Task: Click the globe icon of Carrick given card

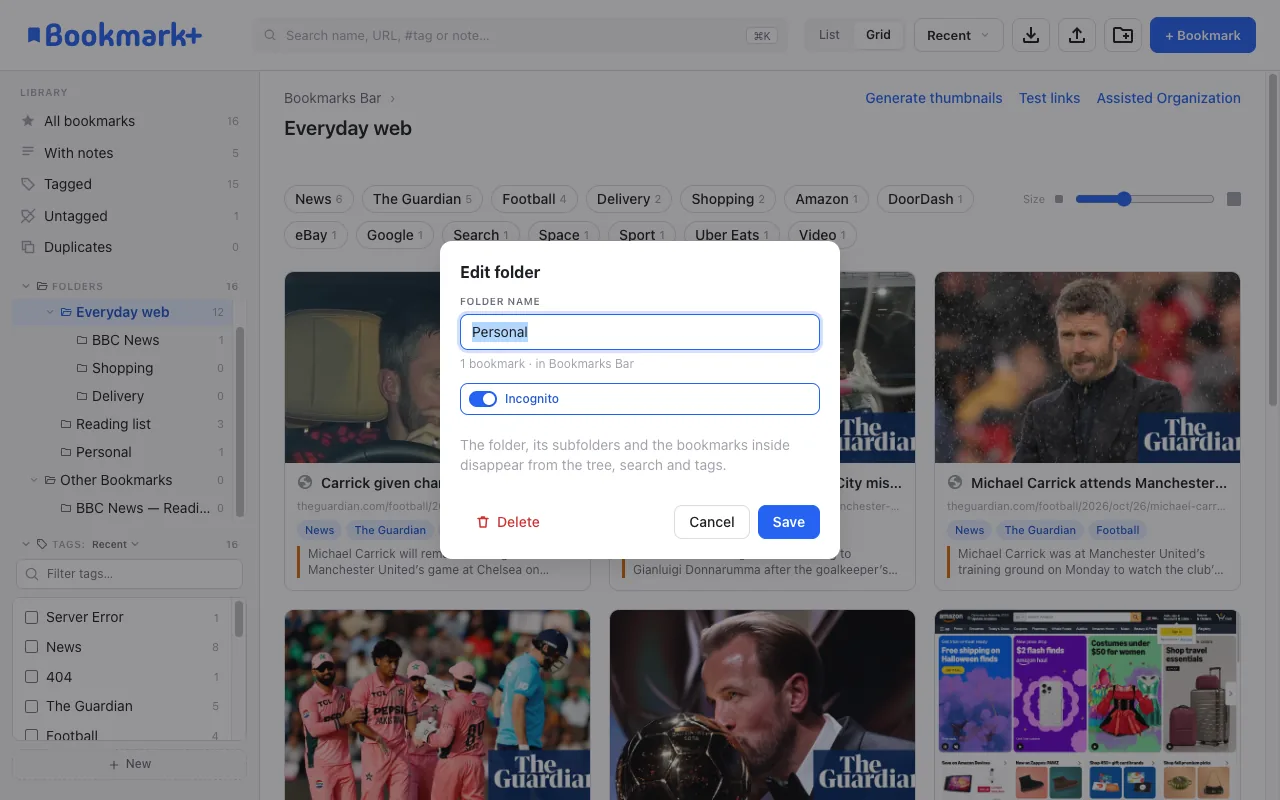Action: point(305,482)
